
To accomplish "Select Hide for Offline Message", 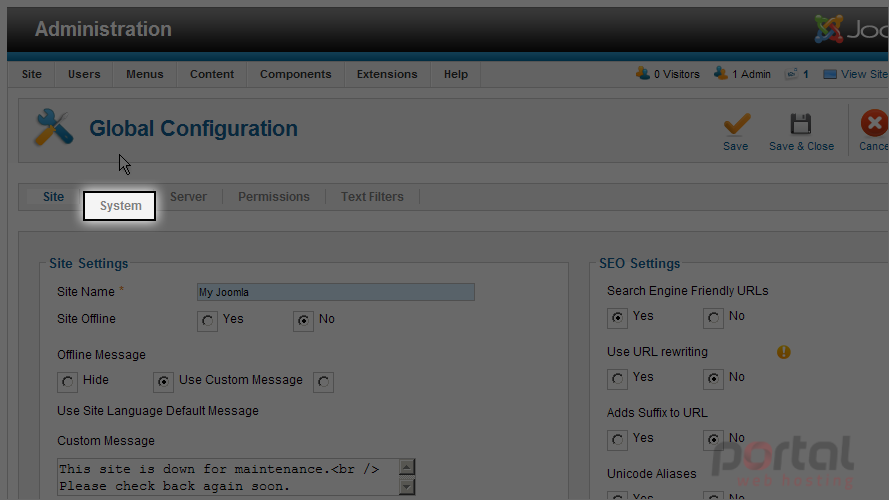I will click(67, 382).
